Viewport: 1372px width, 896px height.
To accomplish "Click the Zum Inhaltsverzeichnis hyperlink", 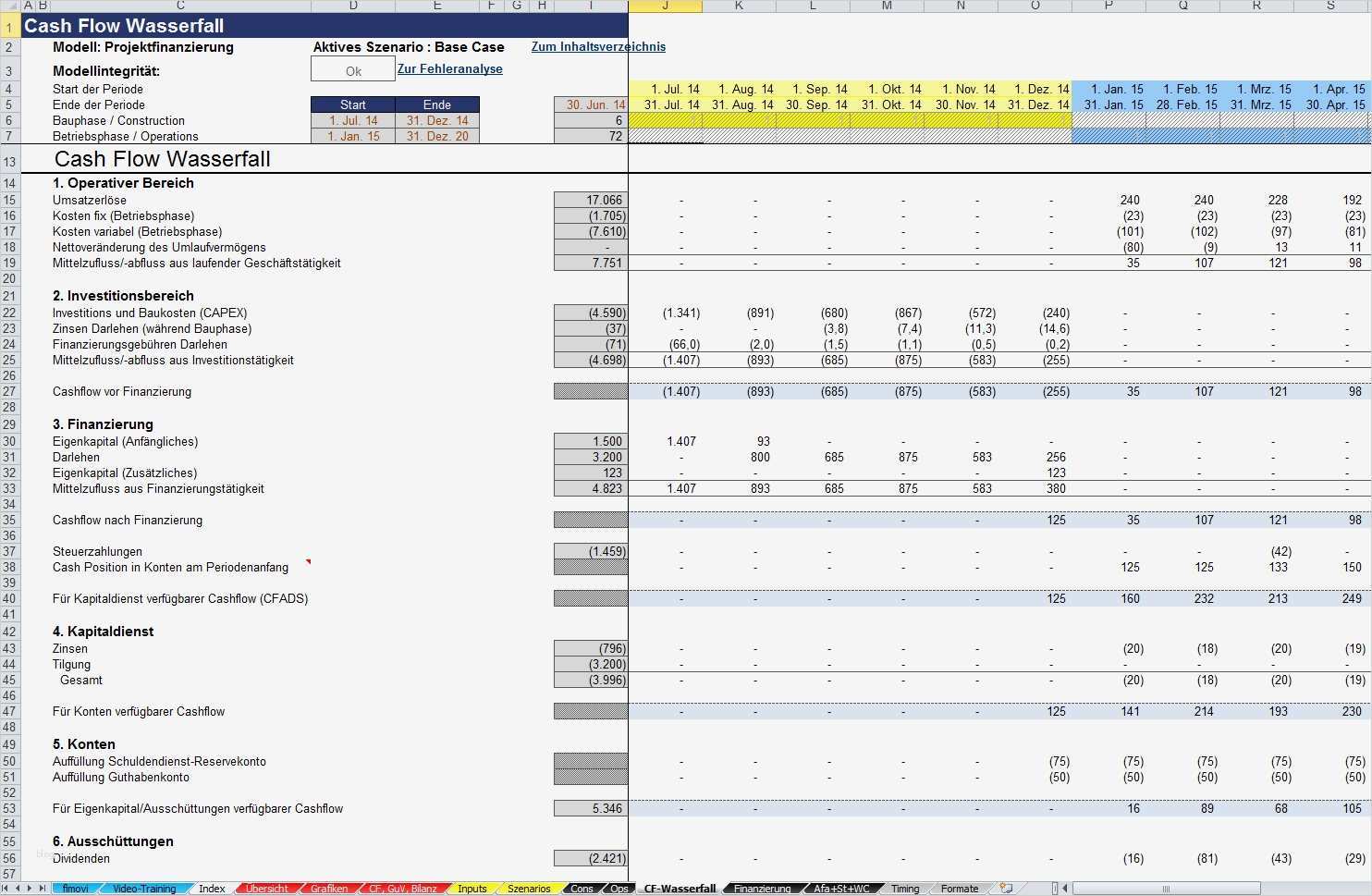I will pyautogui.click(x=597, y=46).
